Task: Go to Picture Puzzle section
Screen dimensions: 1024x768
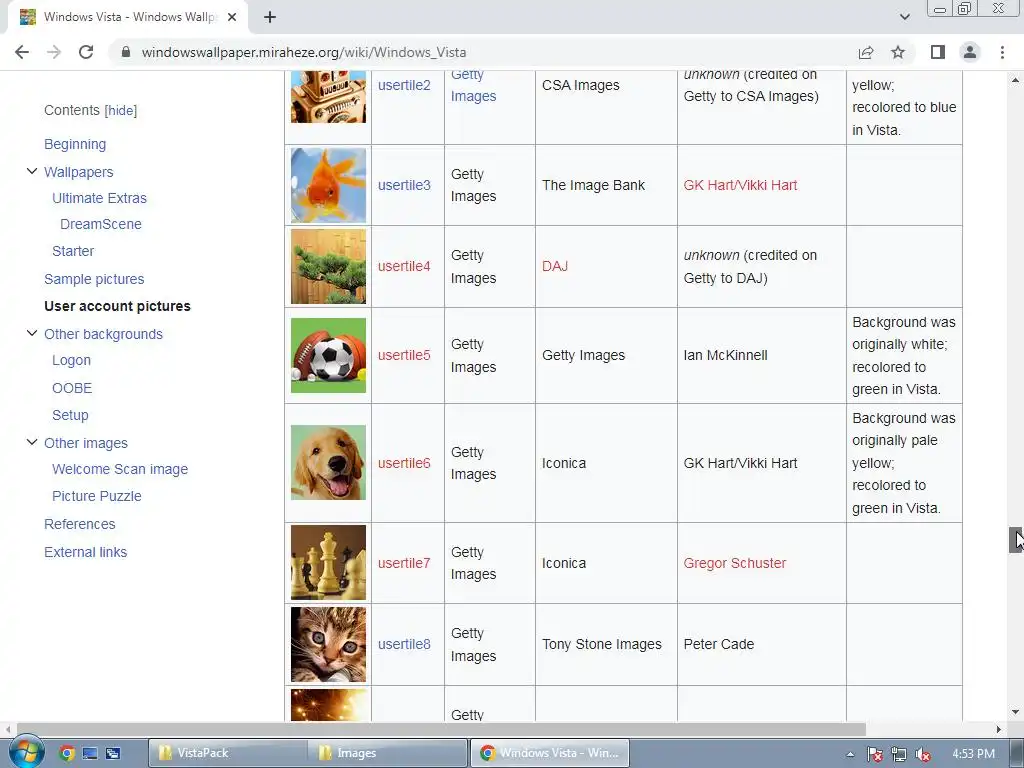Action: pos(97,496)
